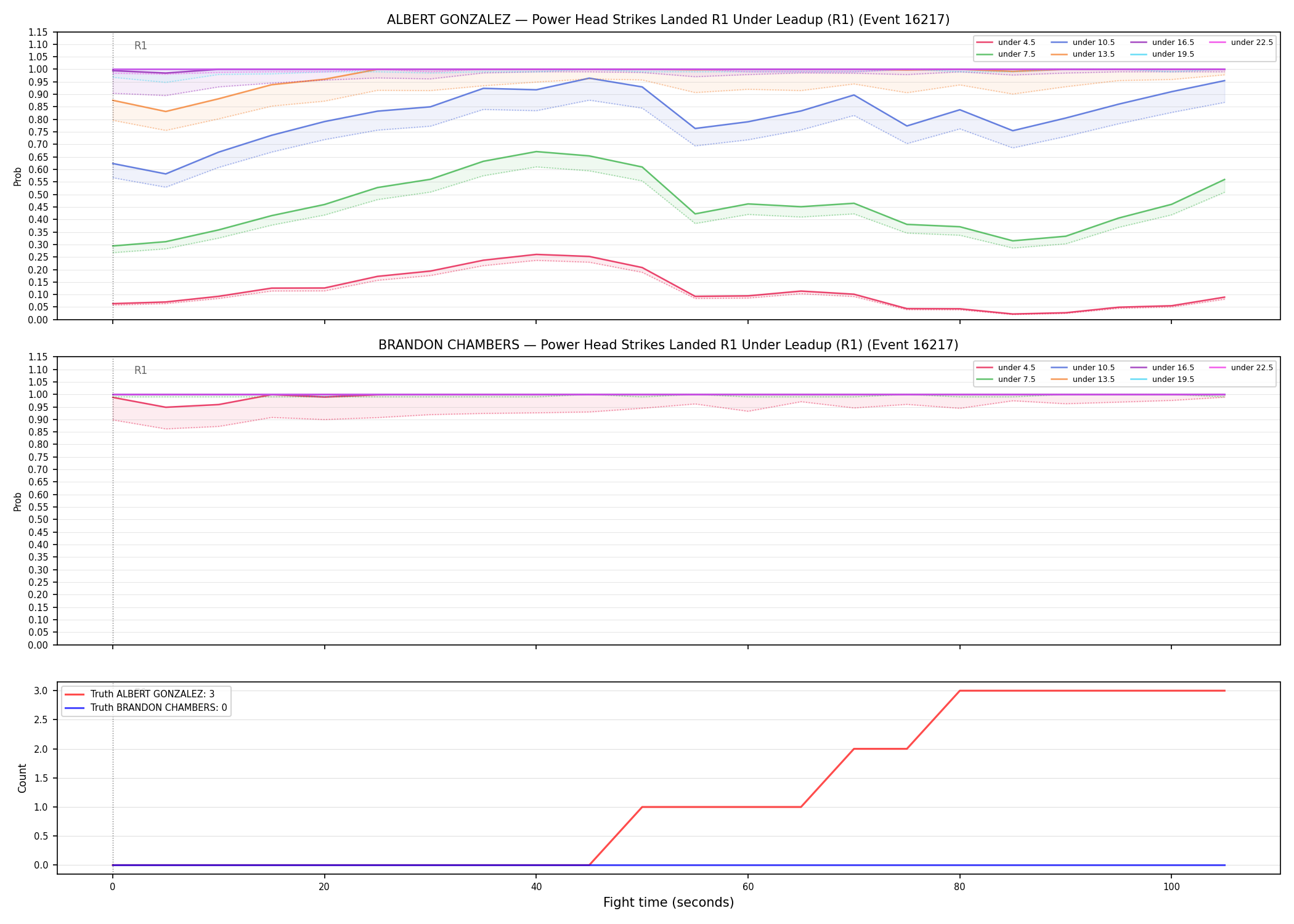Viewport: 1294px width, 924px height.
Task: Click the BRANDON CHAMBERS chart title
Action: pyautogui.click(x=668, y=345)
